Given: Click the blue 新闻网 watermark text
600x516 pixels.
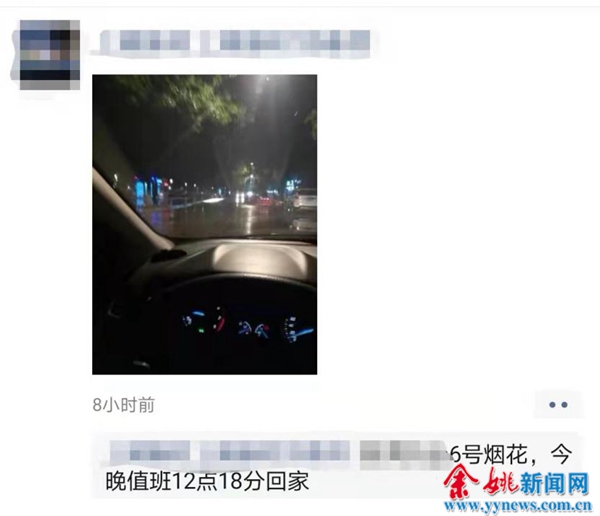Looking at the screenshot, I should pyautogui.click(x=554, y=483).
